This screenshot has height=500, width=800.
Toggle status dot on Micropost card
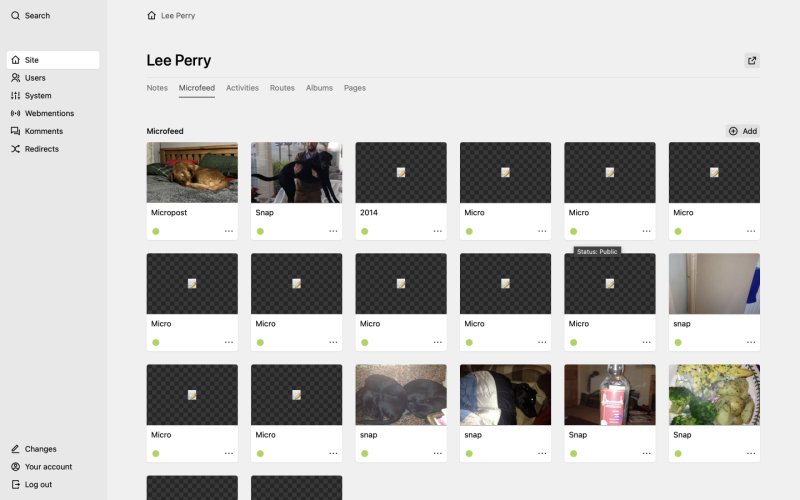pos(156,231)
